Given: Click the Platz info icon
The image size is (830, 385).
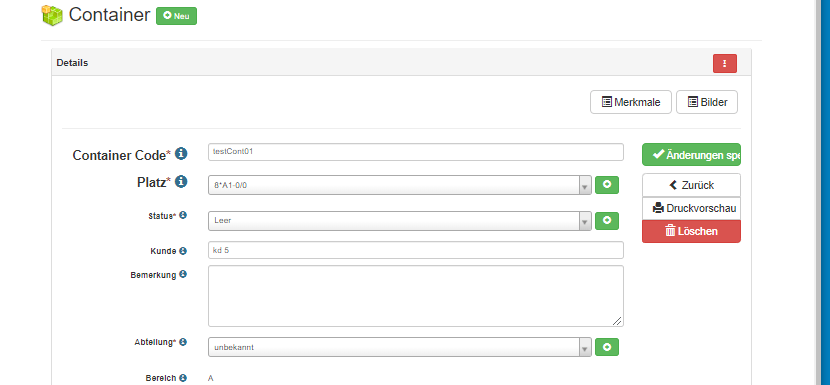Looking at the screenshot, I should (x=181, y=182).
